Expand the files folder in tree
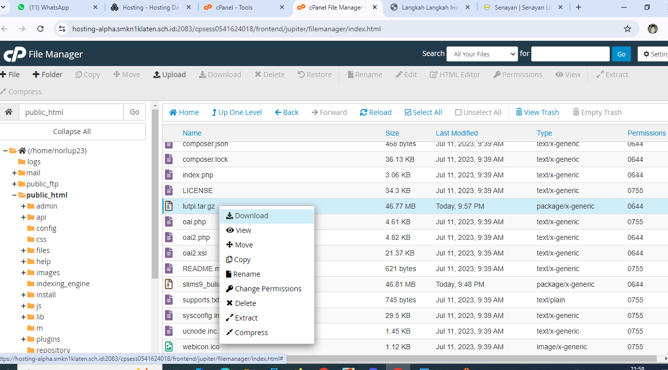The width and height of the screenshot is (668, 370). 23,250
